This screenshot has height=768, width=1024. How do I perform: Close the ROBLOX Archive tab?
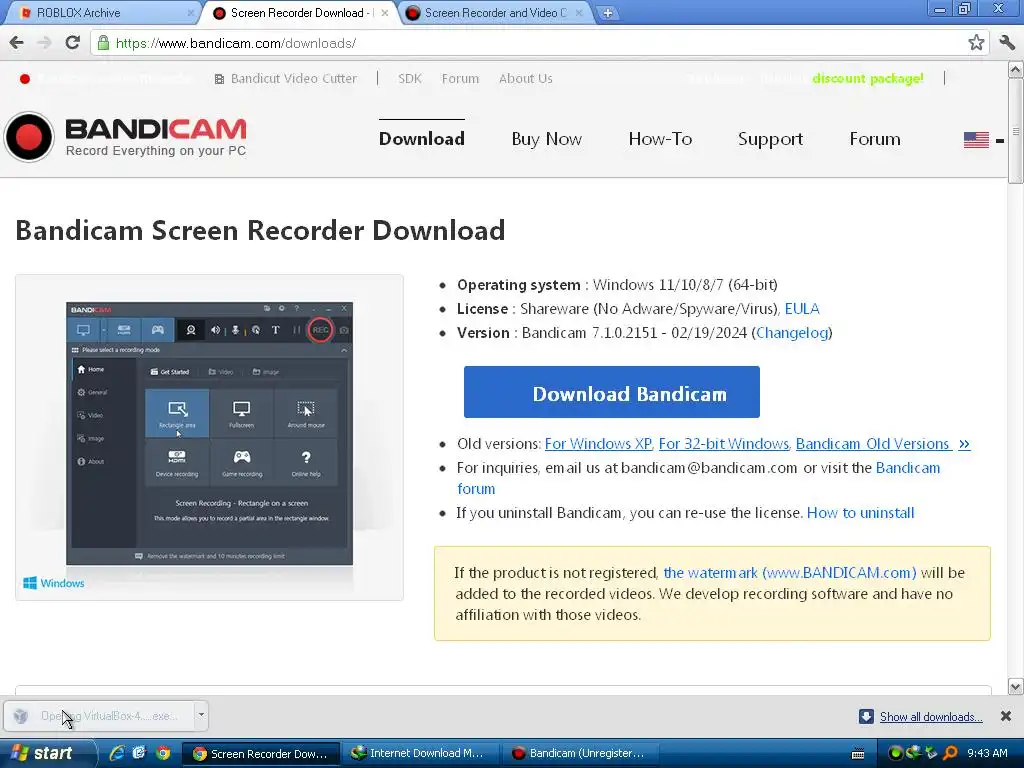point(191,13)
